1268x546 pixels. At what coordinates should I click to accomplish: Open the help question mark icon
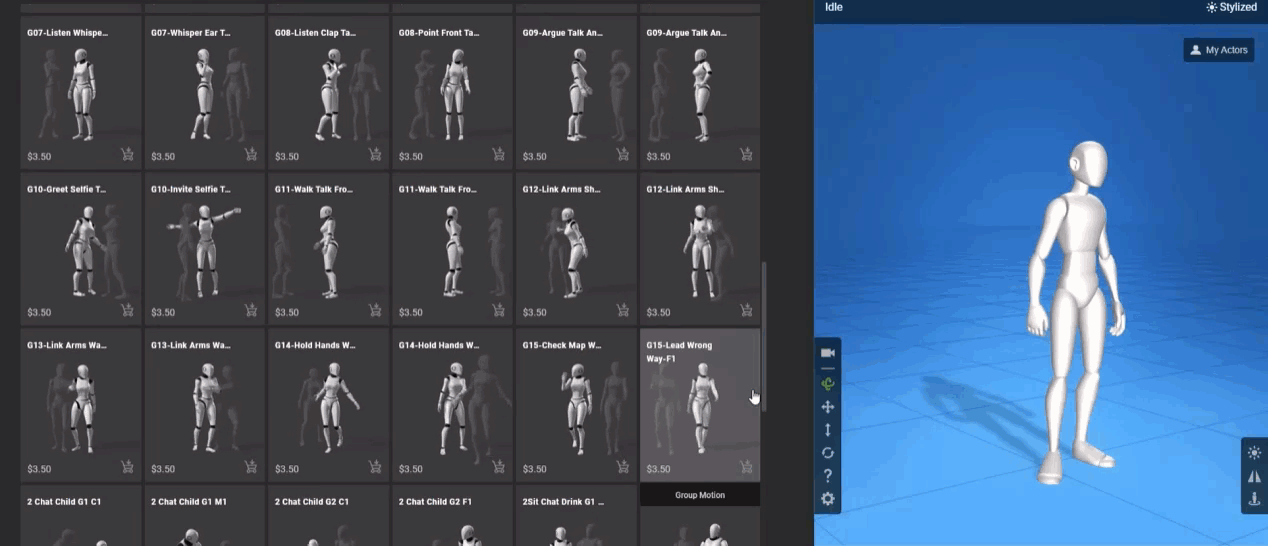pyautogui.click(x=827, y=476)
